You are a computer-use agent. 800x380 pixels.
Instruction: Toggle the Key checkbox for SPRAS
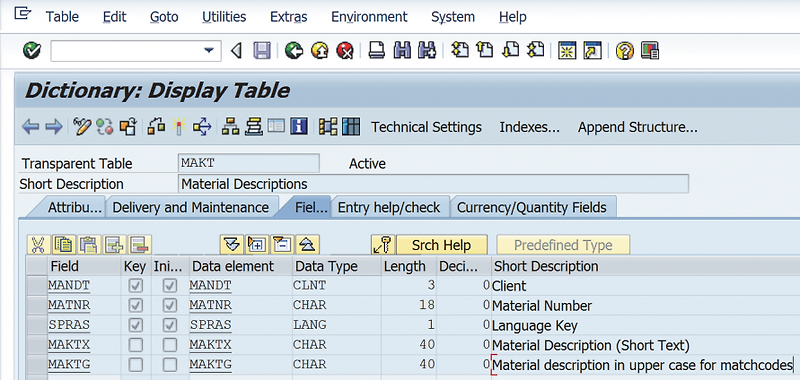136,325
